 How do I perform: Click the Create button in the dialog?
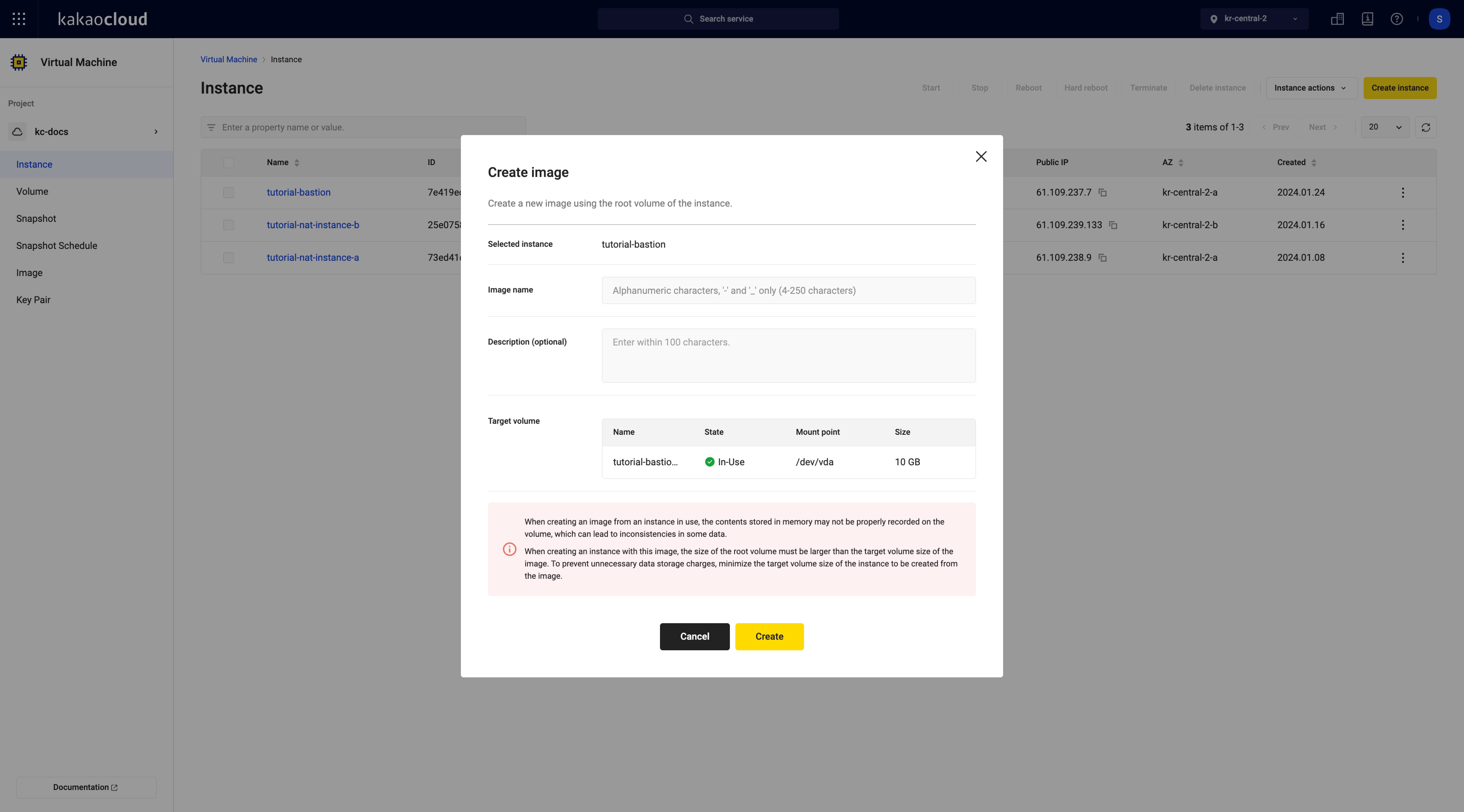(x=769, y=637)
